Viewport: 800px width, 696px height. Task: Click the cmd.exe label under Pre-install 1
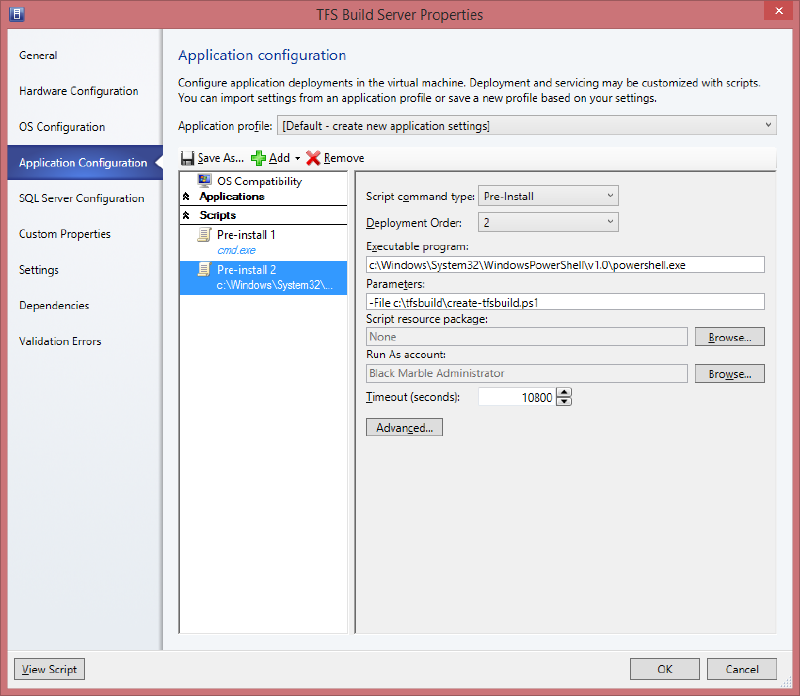click(x=236, y=250)
